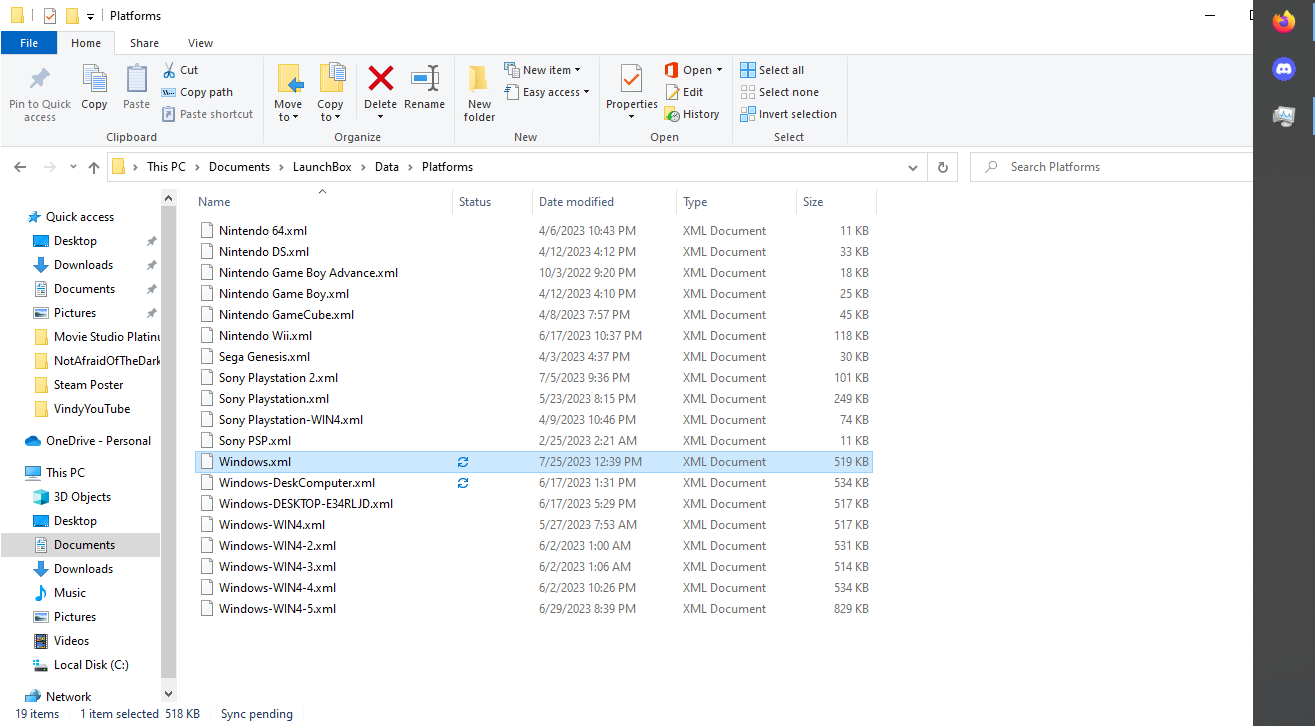Screen dimensions: 1315x726
Task: Click the Properties checkmark in title bar
Action: [50, 16]
